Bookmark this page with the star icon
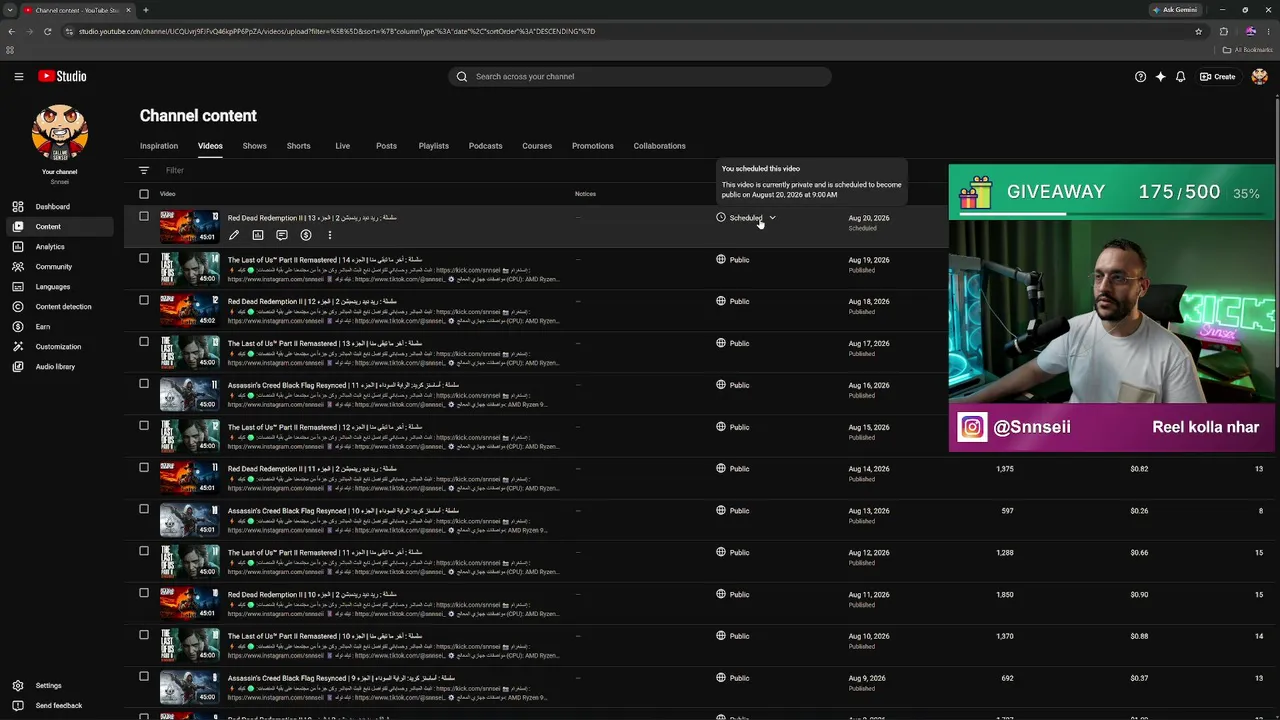Screen dimensions: 1280x720 [1198, 31]
